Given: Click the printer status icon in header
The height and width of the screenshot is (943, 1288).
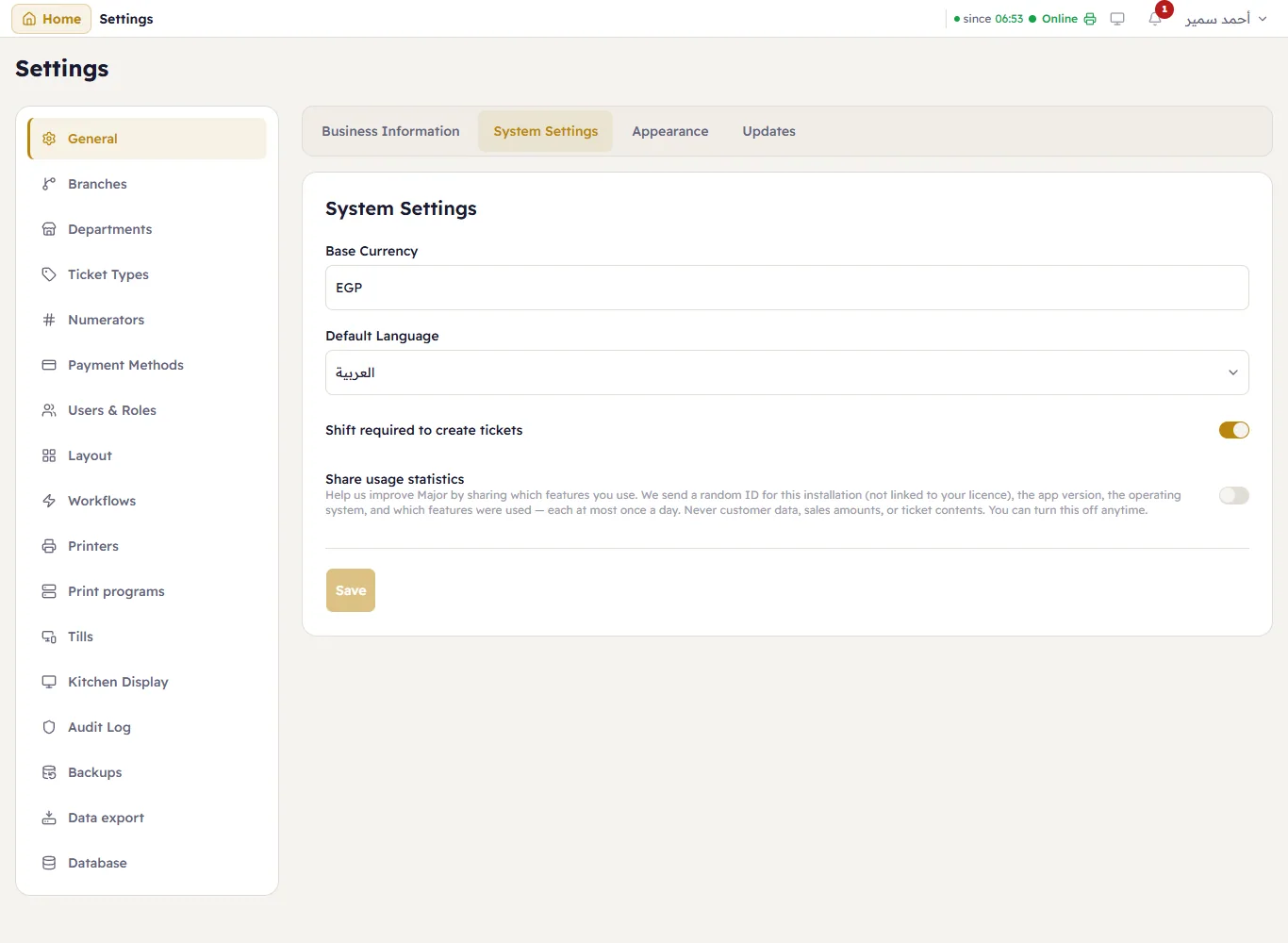Looking at the screenshot, I should click(1090, 19).
